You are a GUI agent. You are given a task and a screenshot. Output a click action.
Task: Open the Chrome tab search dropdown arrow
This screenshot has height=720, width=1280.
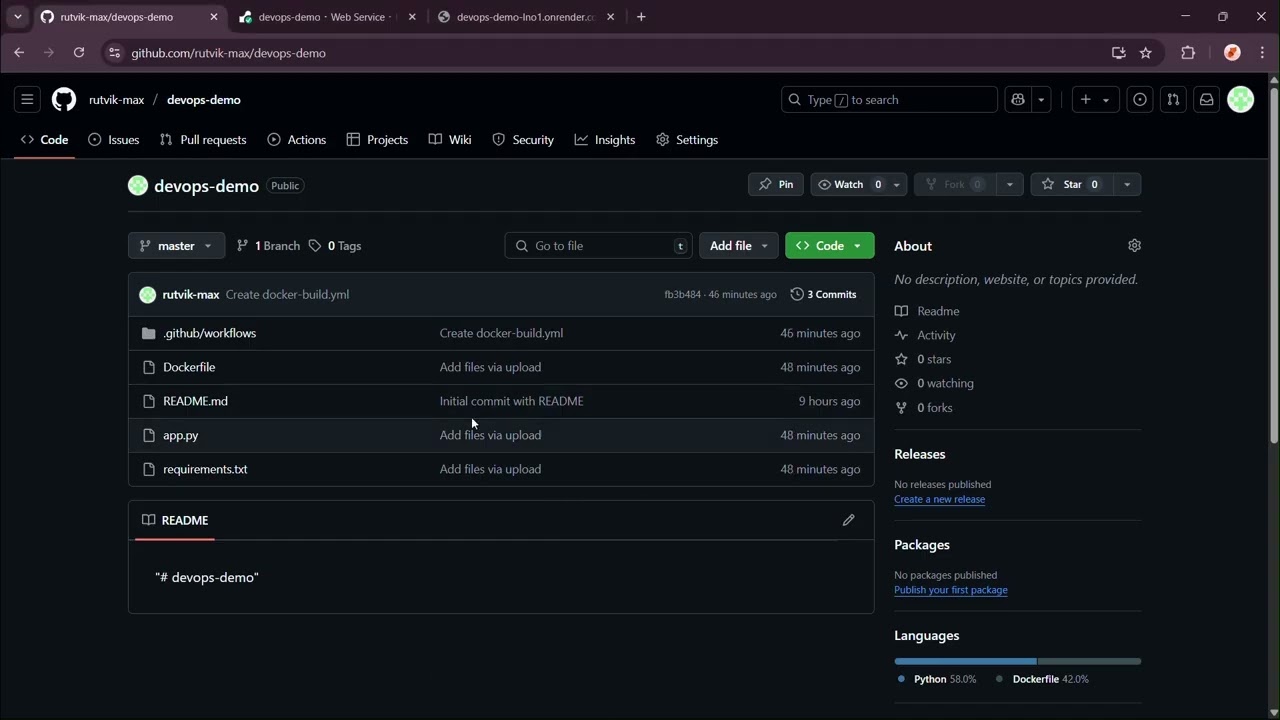tap(17, 17)
